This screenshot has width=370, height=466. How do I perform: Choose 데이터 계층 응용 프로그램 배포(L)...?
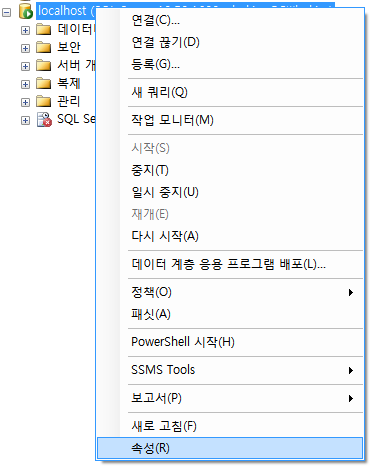[230, 265]
